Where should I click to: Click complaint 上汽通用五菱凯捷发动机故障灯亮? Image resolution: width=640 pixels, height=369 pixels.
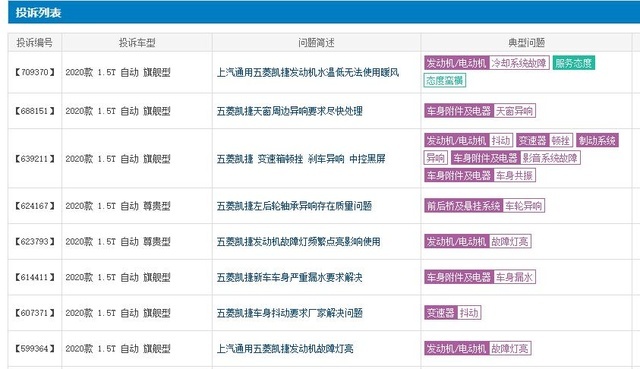tap(285, 349)
